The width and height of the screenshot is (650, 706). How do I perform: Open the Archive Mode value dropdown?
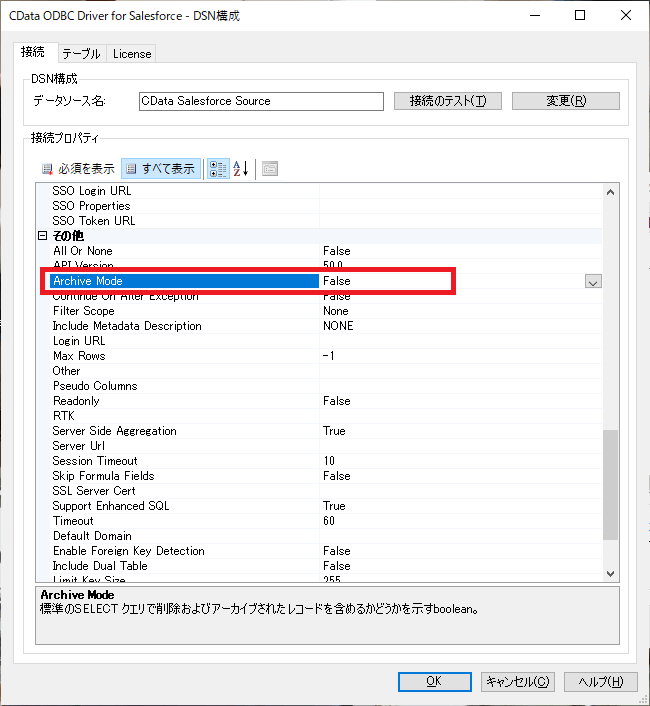(x=593, y=281)
